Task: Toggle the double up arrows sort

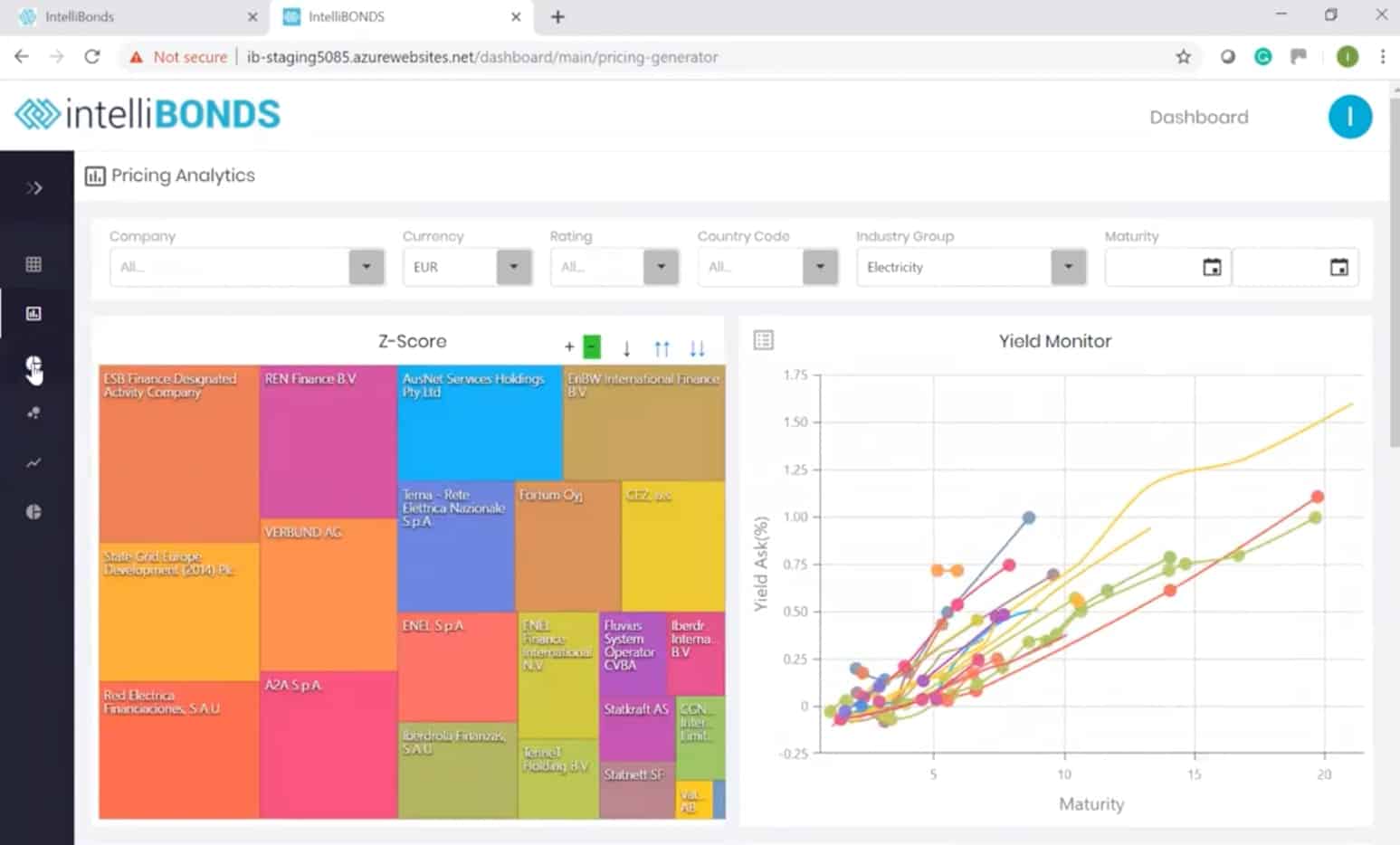Action: click(662, 348)
